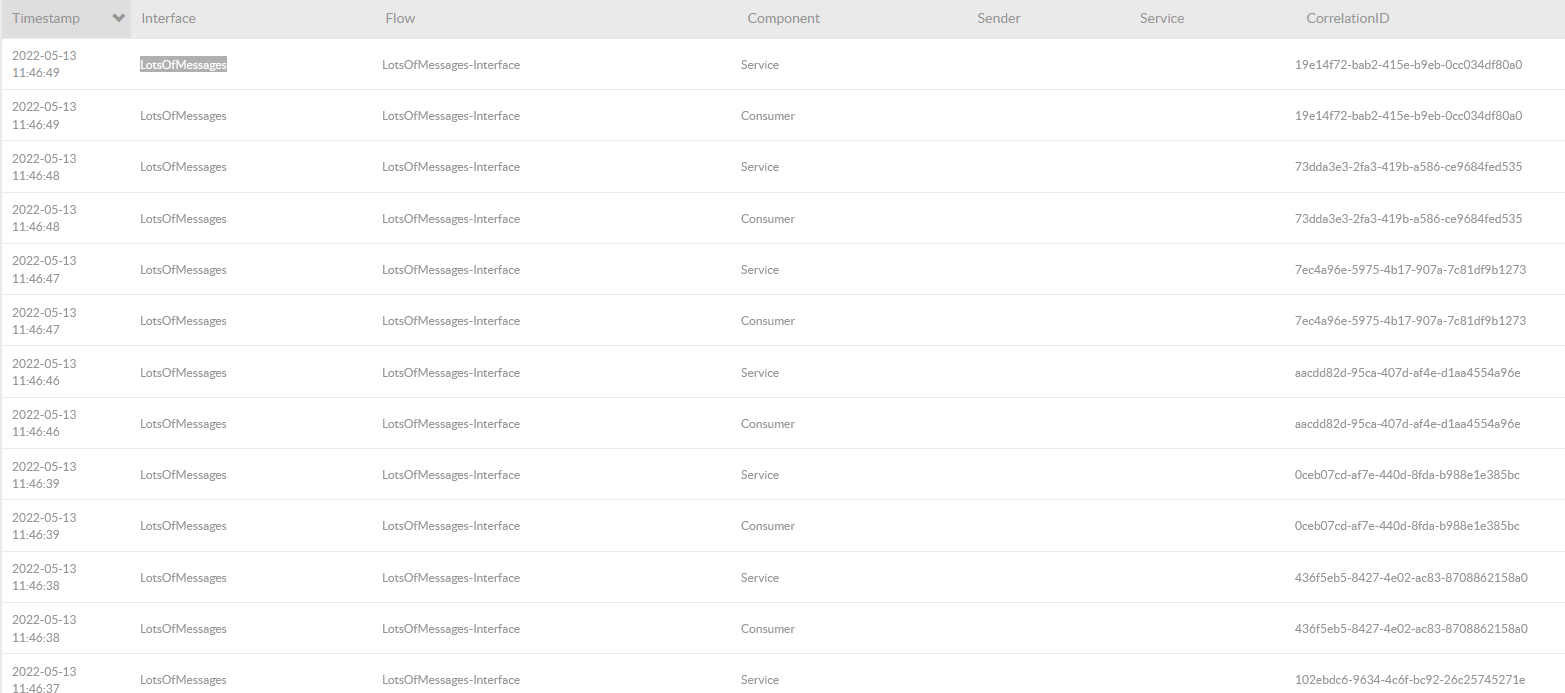
Task: Select the 11:46:38 Service row's flow cell
Action: [450, 578]
